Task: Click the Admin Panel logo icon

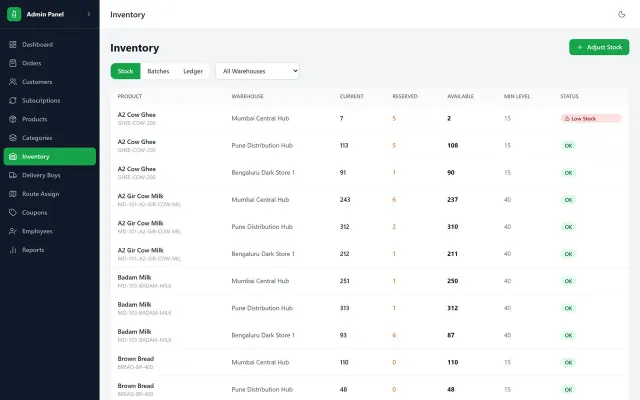Action: (x=14, y=14)
